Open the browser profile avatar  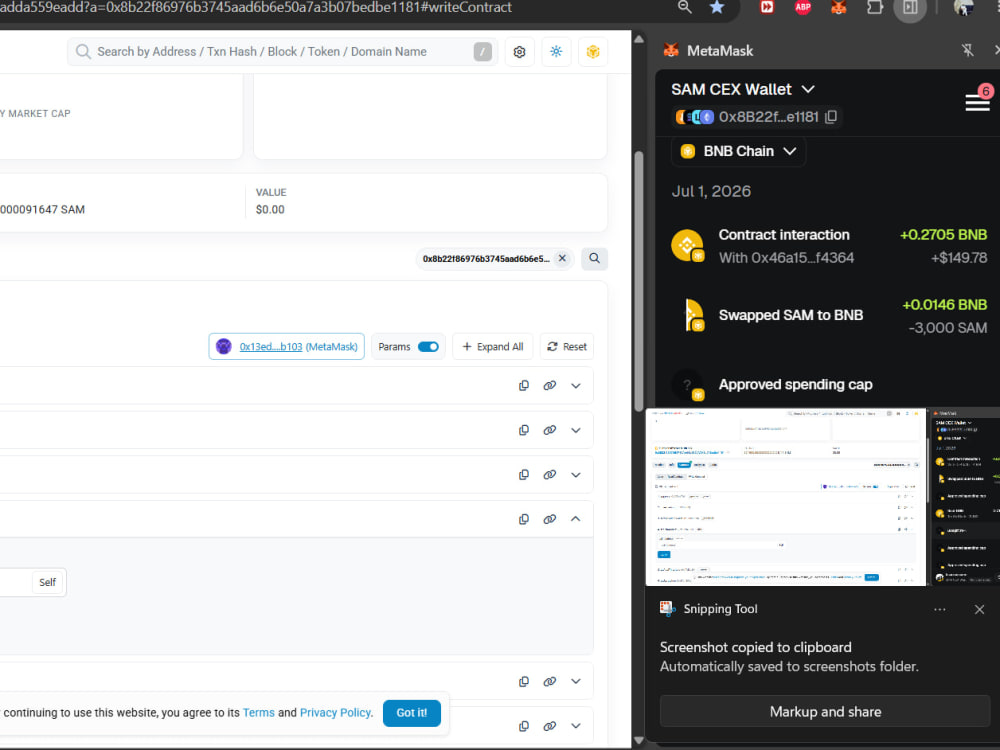click(963, 7)
